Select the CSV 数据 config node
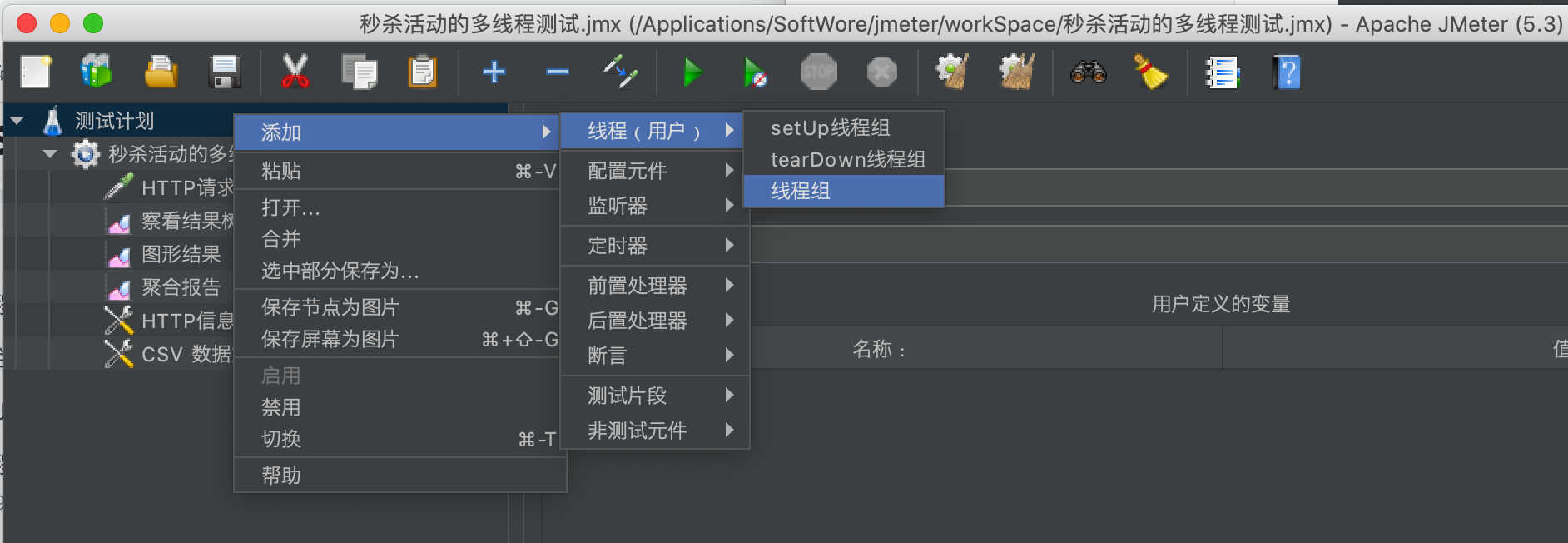 (x=186, y=354)
